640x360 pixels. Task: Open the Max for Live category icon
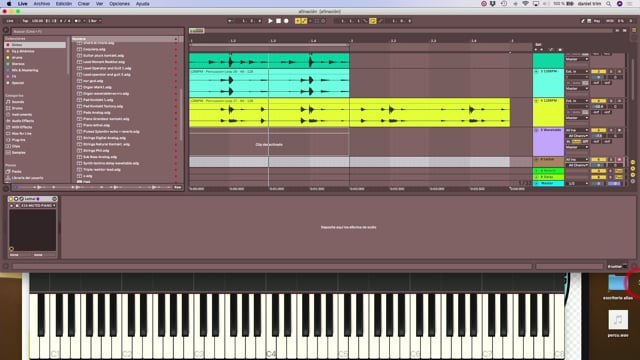(8, 133)
